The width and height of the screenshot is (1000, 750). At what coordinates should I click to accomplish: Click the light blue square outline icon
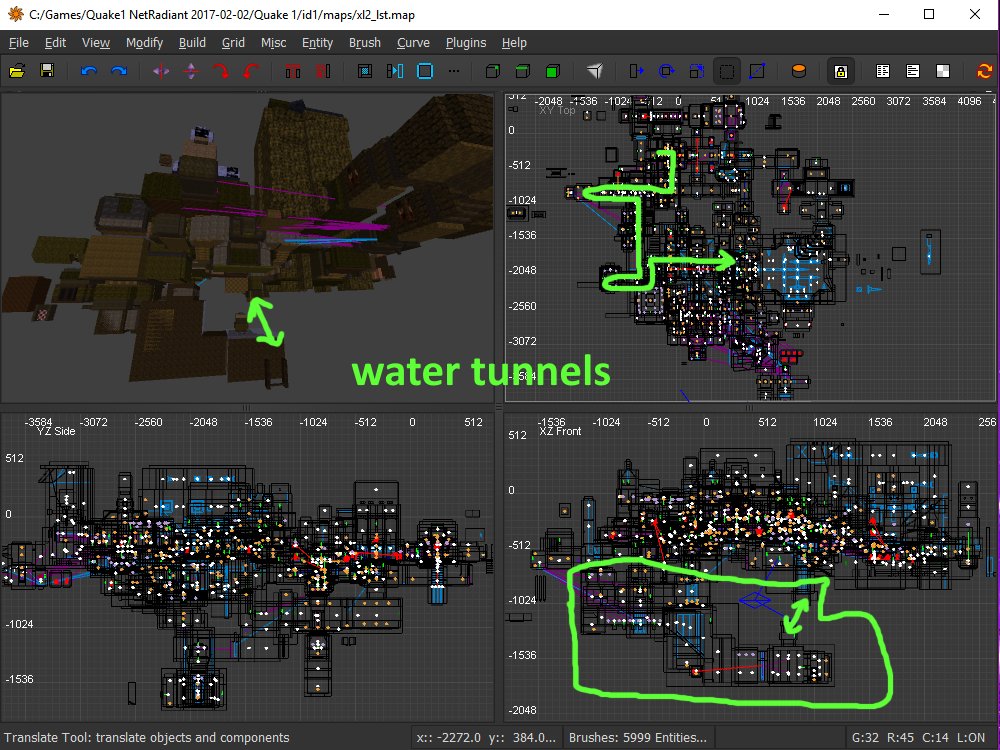425,71
